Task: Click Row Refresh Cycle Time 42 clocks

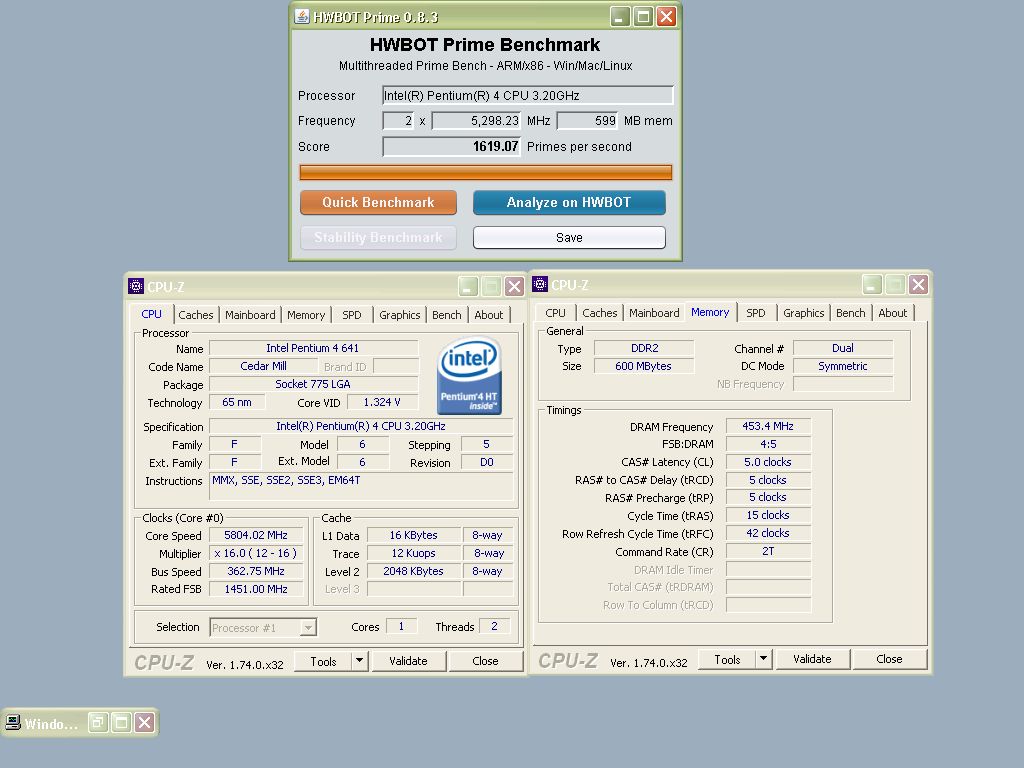Action: [x=768, y=534]
